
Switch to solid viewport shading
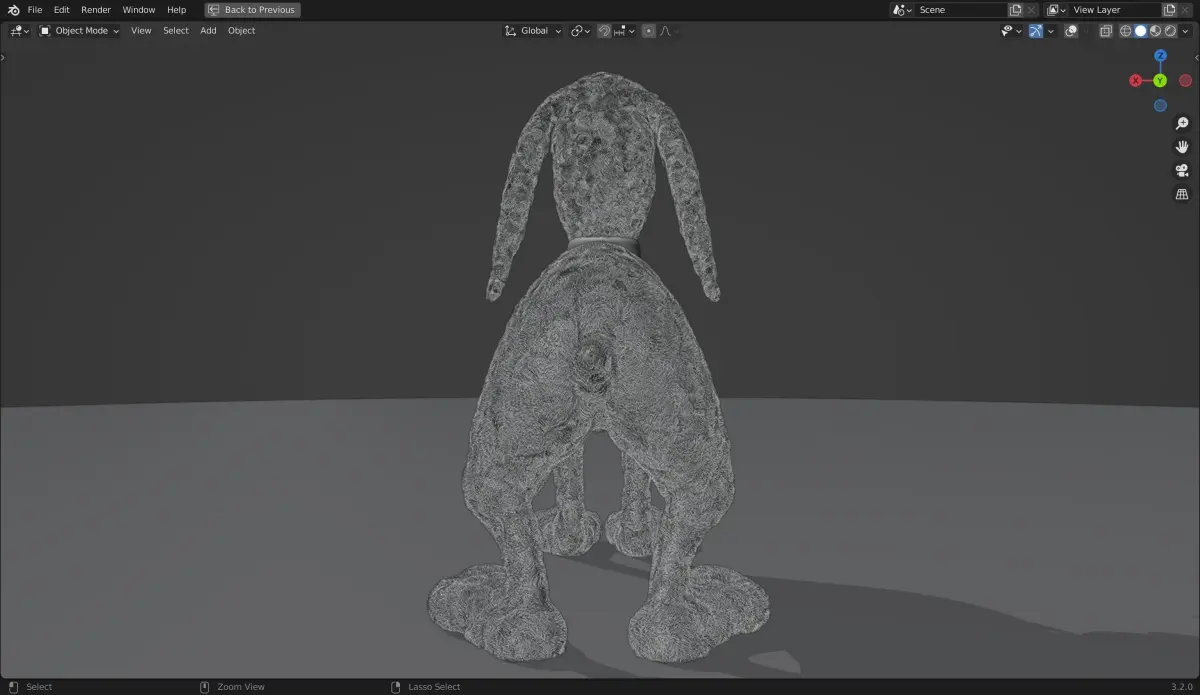click(1141, 31)
